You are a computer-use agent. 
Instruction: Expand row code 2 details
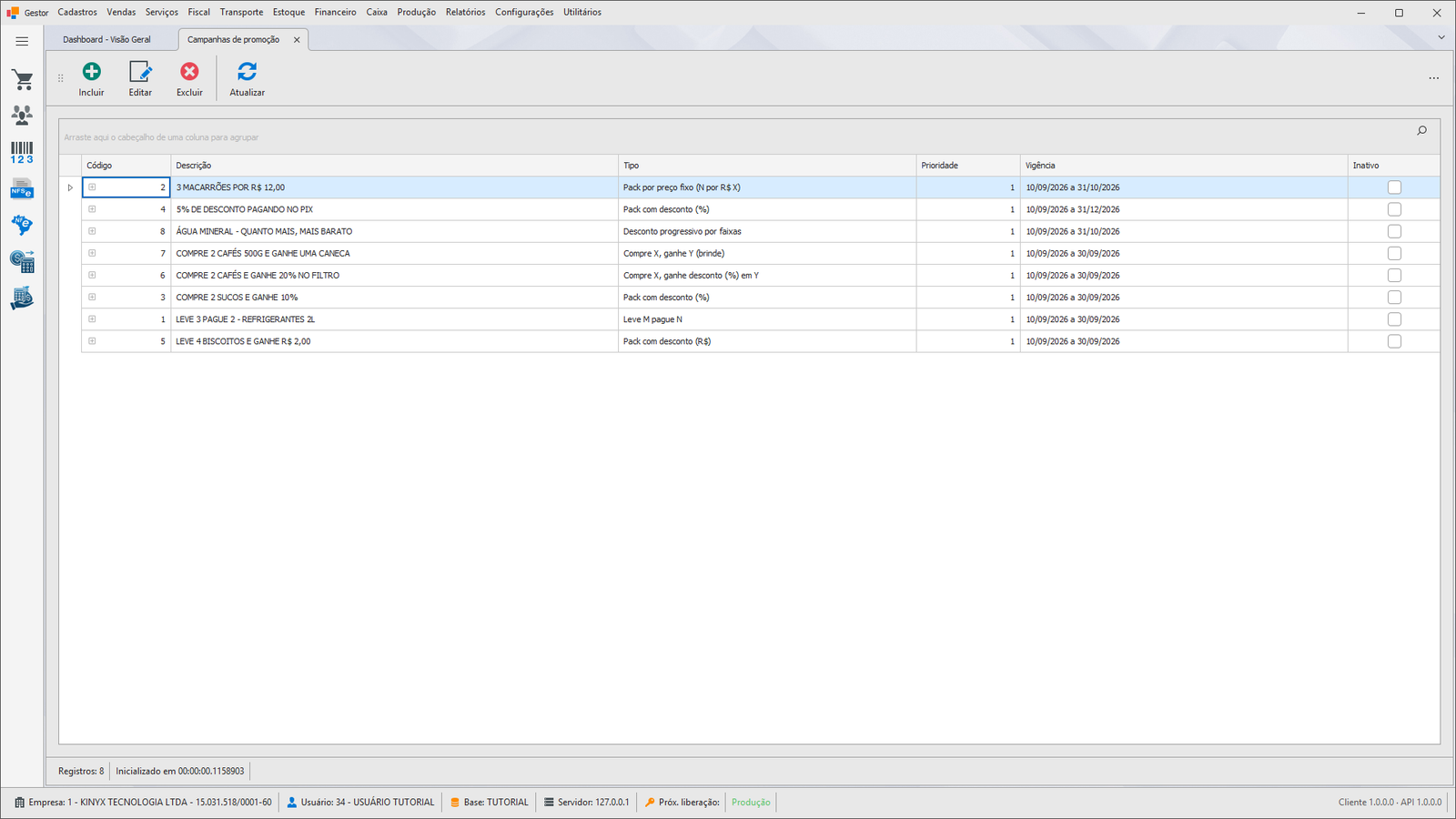point(92,187)
